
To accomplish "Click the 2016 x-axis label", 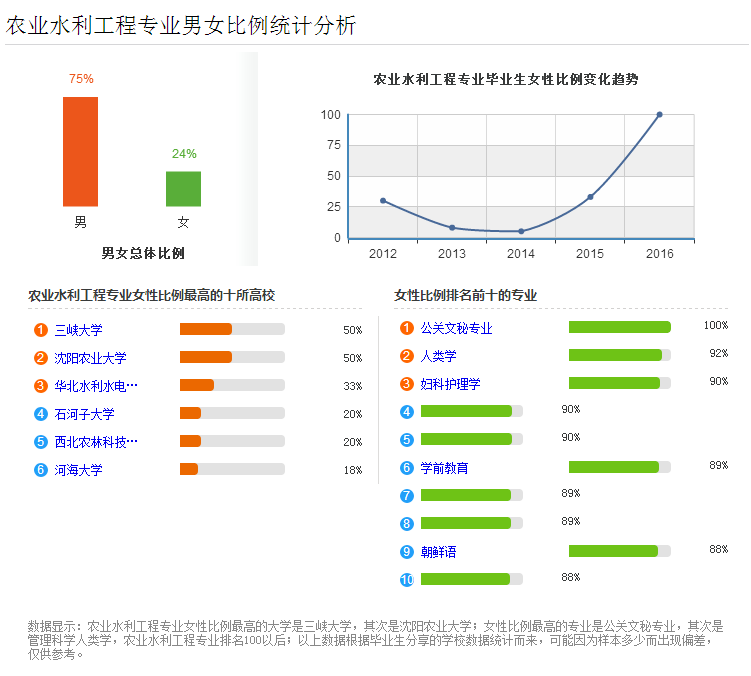I will click(660, 253).
